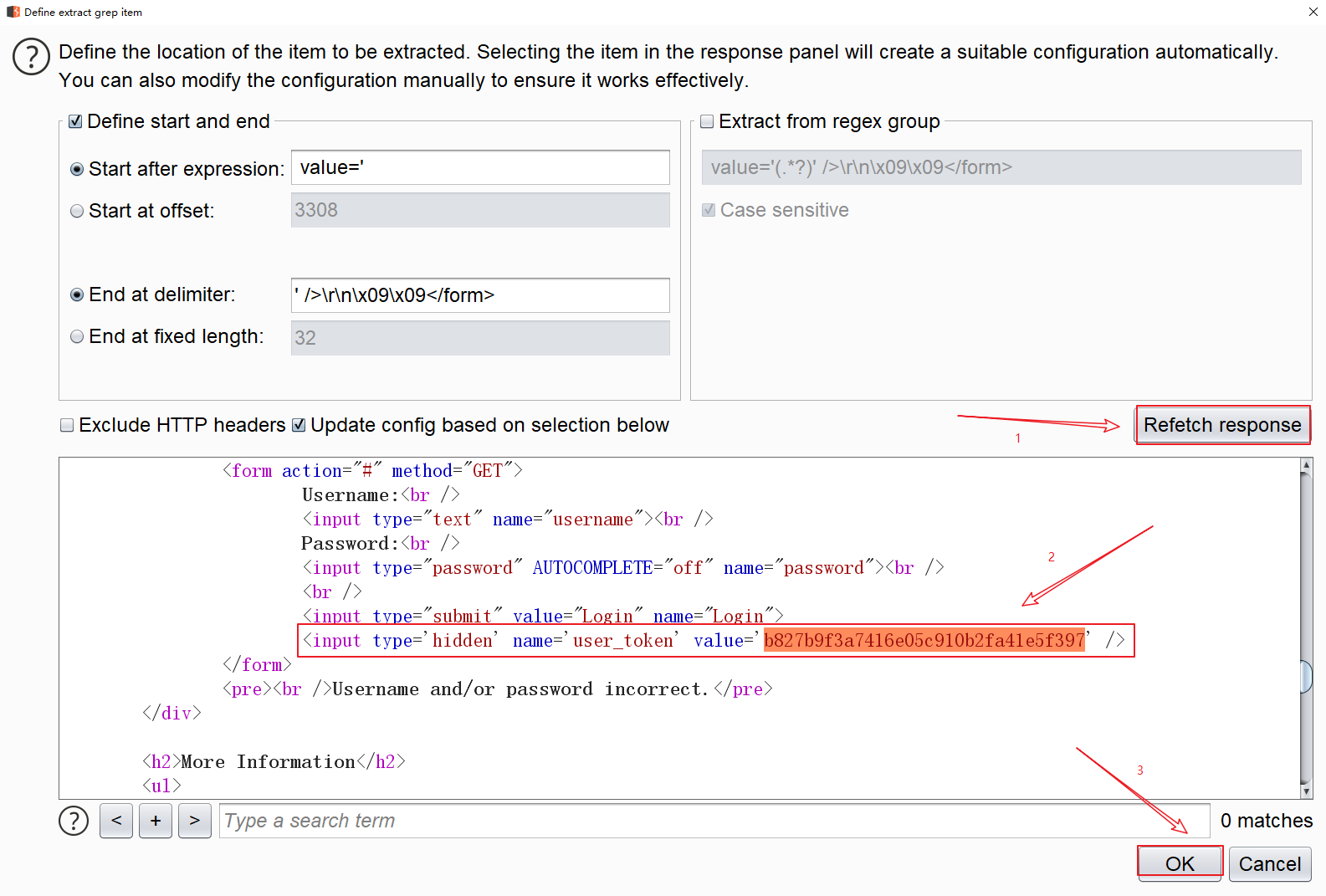Enable Extract from regex group checkbox

708,122
